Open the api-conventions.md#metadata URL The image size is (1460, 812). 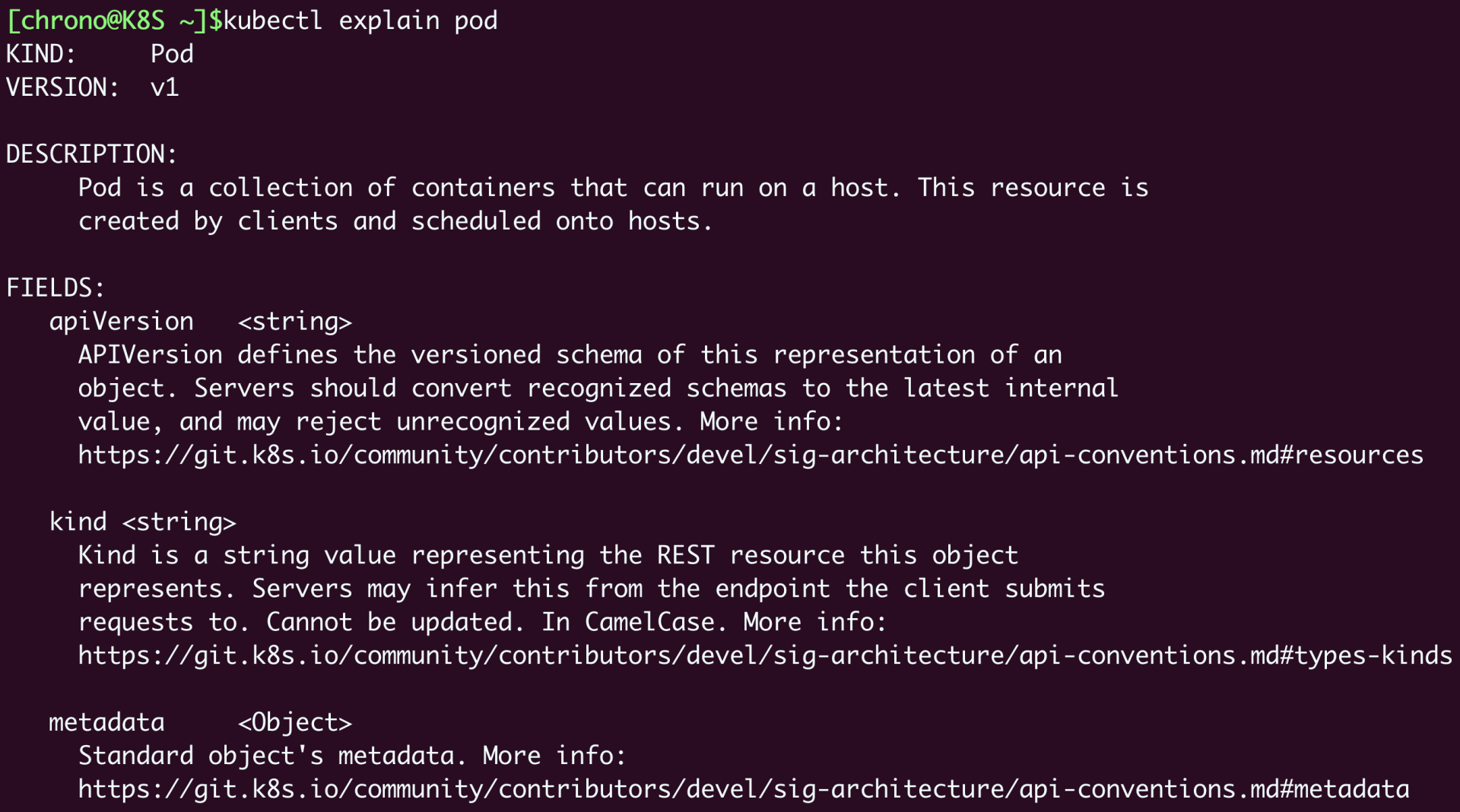click(x=743, y=789)
